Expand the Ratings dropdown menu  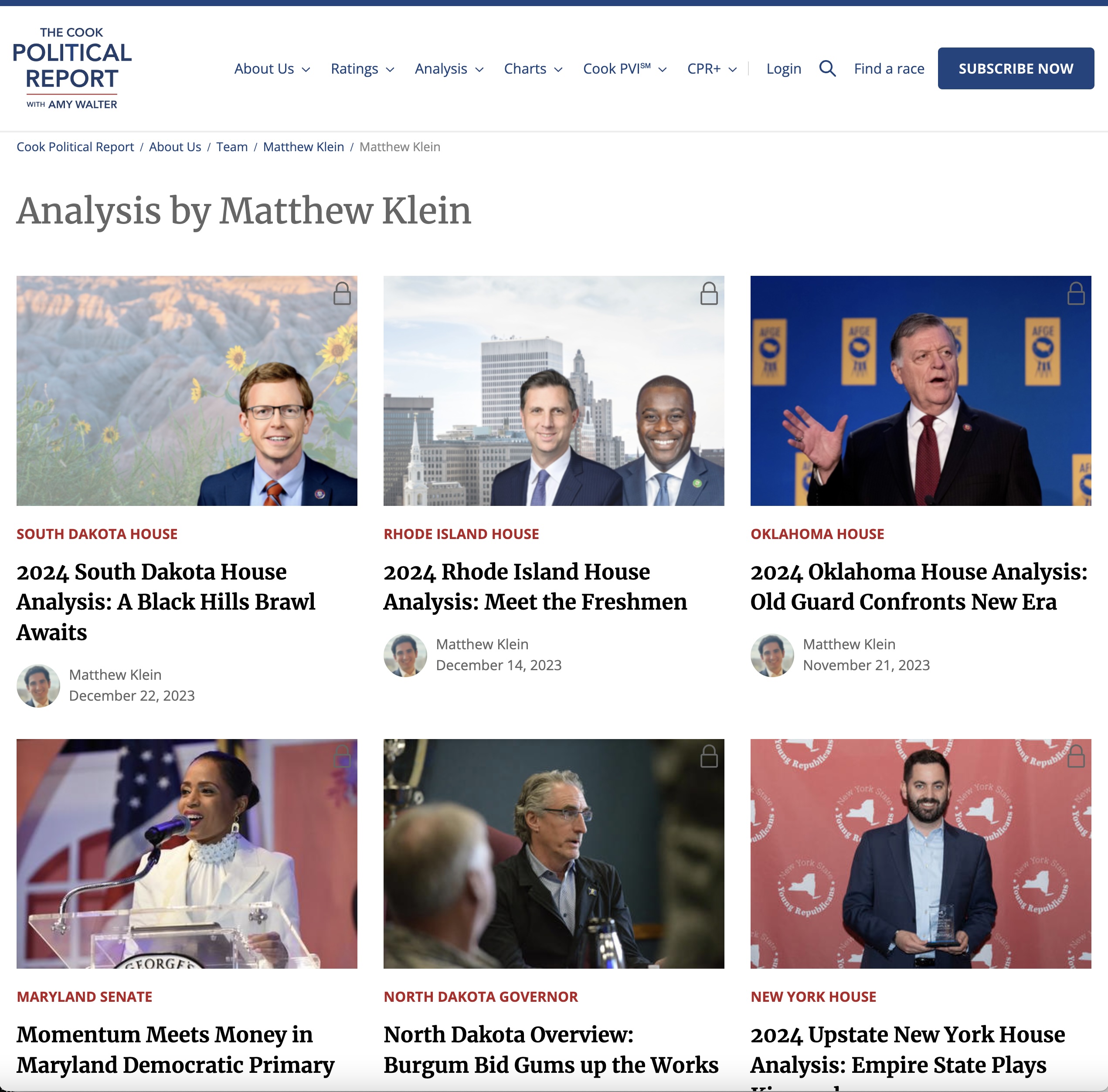click(363, 69)
